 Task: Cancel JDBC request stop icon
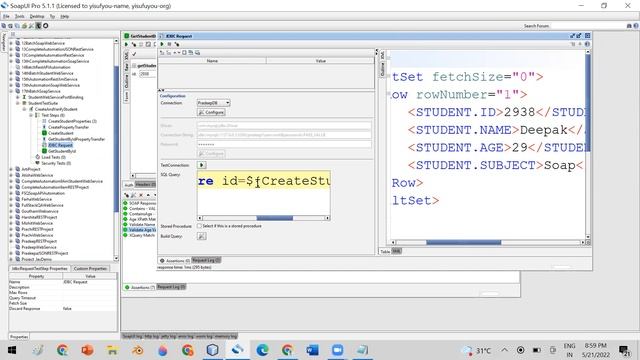click(169, 44)
